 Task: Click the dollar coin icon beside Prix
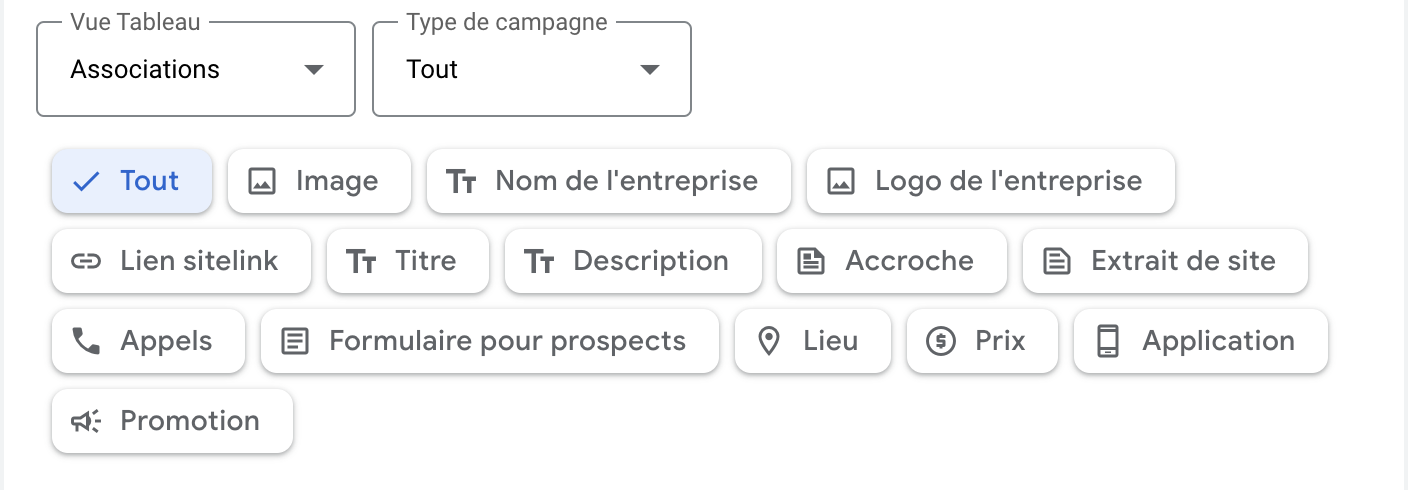(941, 341)
